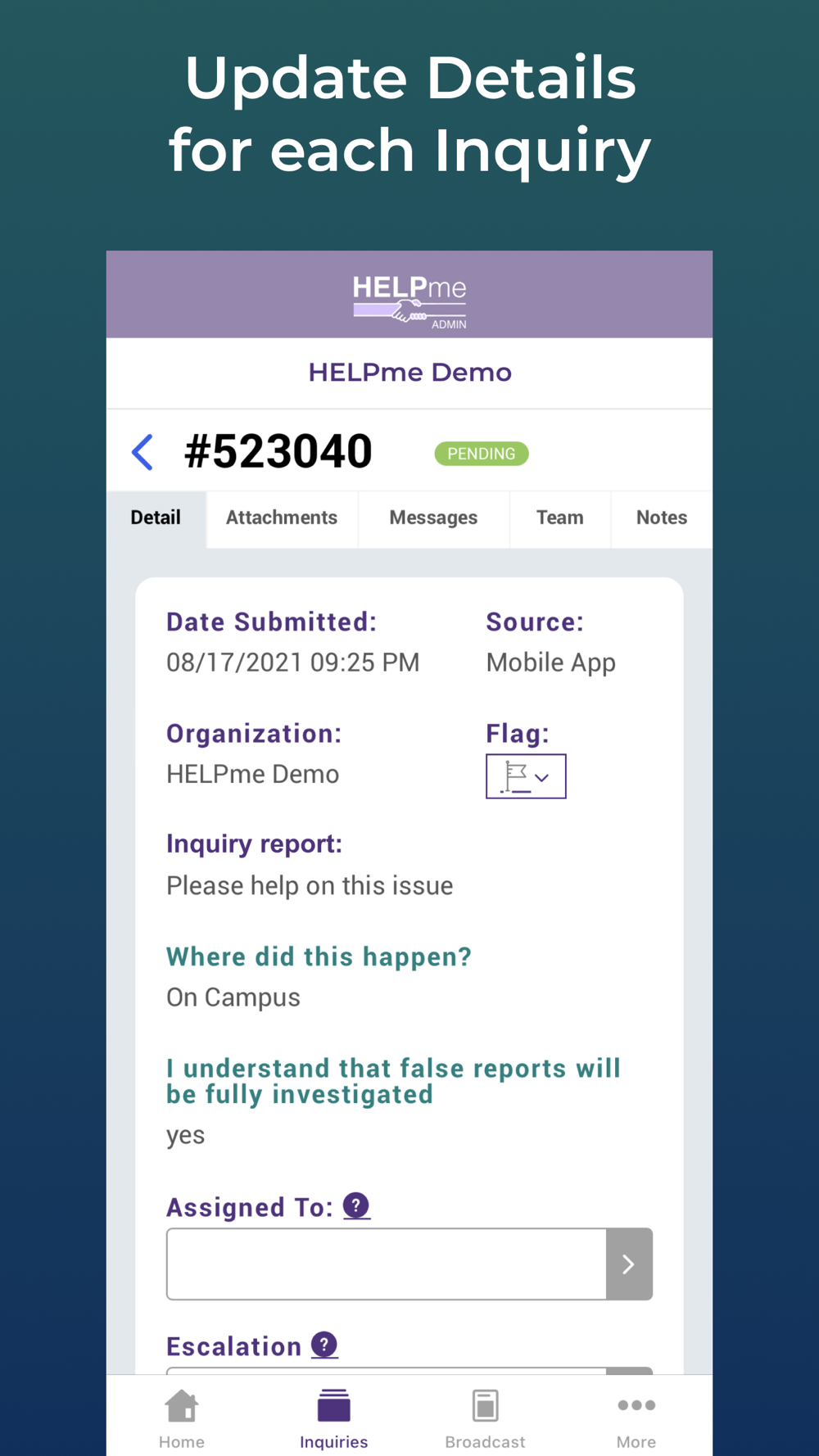
Task: Select the HELPme Demo header title
Action: (409, 373)
